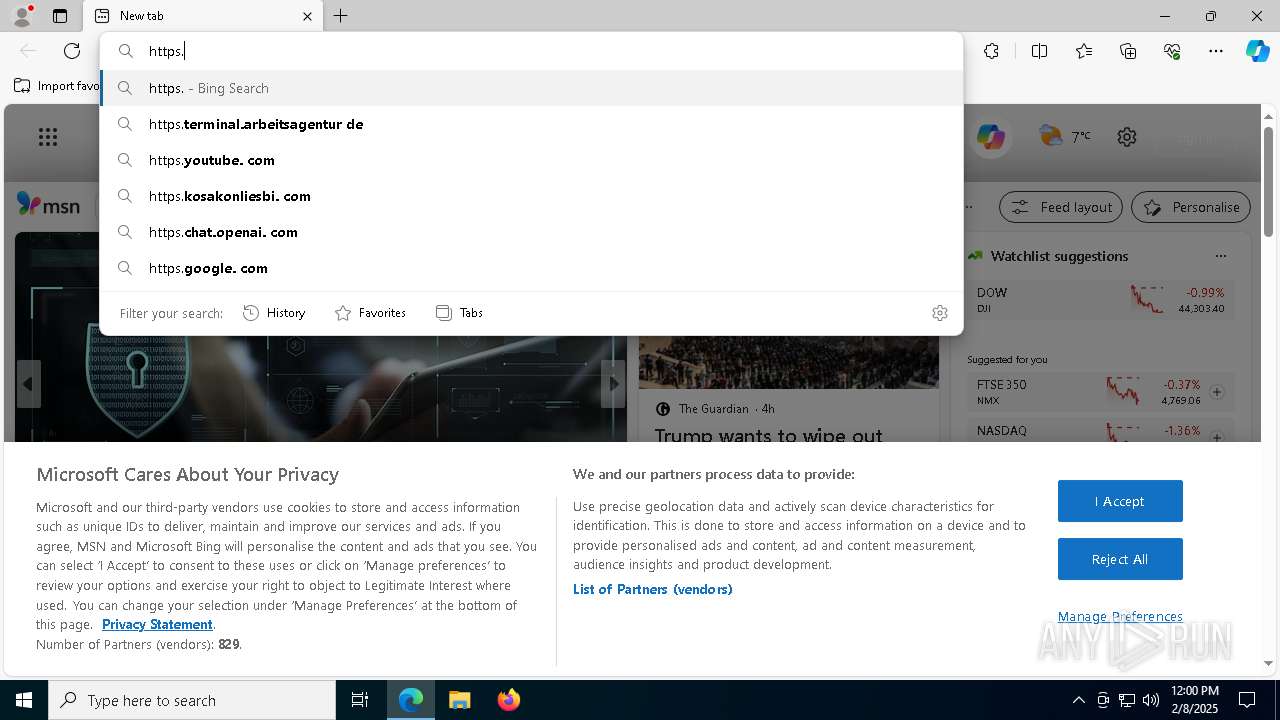Add NASDAQ to watchlist
The width and height of the screenshot is (1280, 720).
tap(1217, 437)
